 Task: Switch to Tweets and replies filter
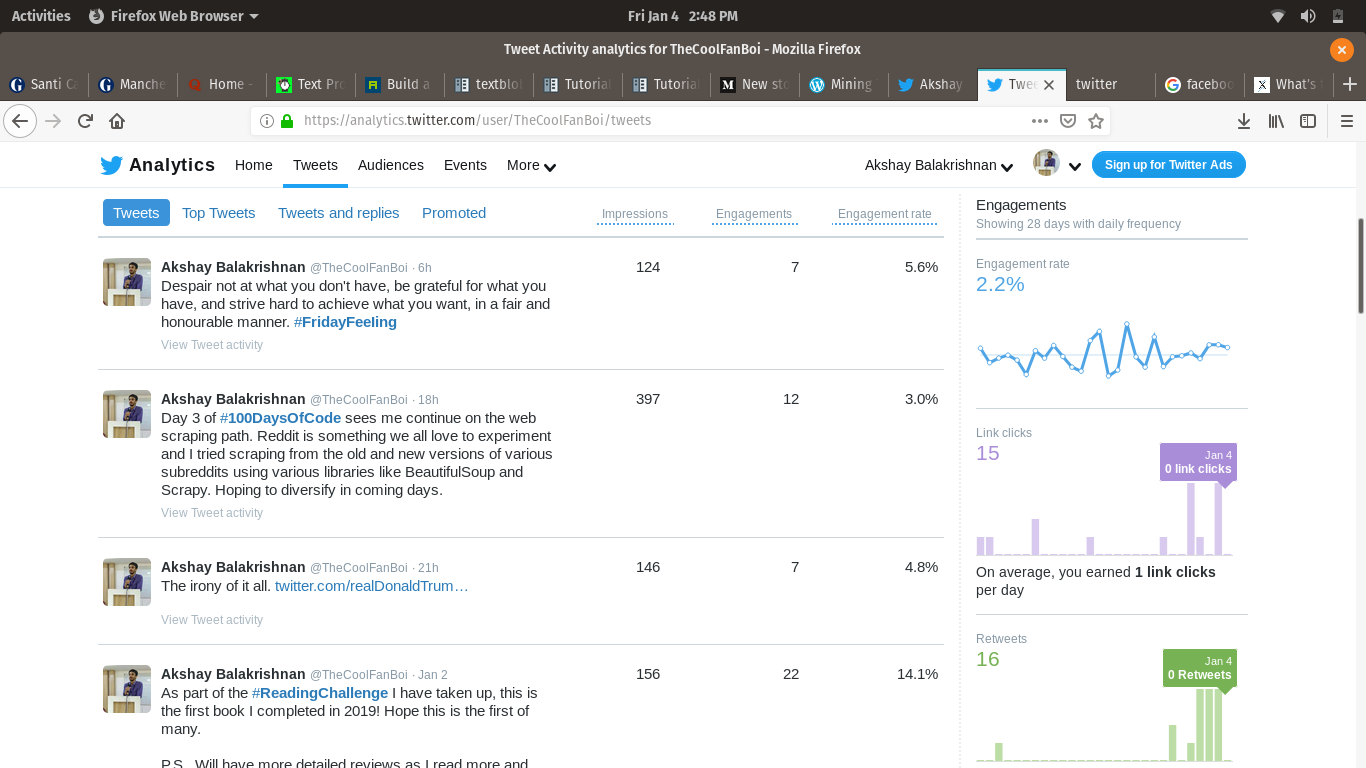tap(339, 213)
